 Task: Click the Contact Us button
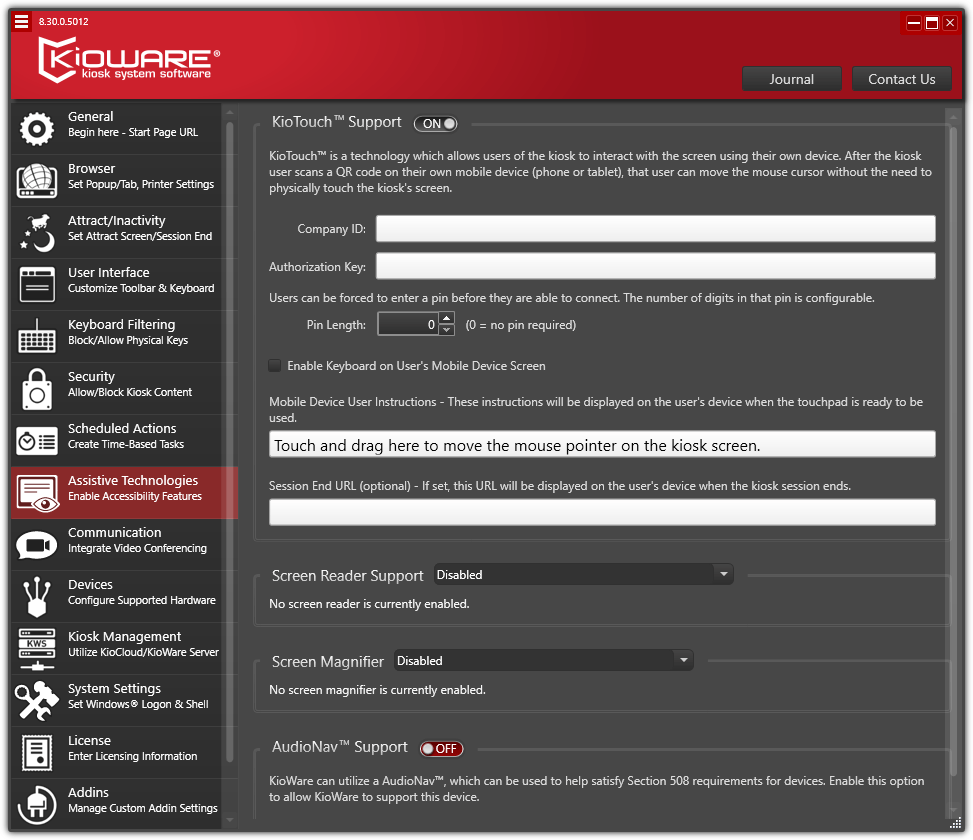tap(901, 79)
